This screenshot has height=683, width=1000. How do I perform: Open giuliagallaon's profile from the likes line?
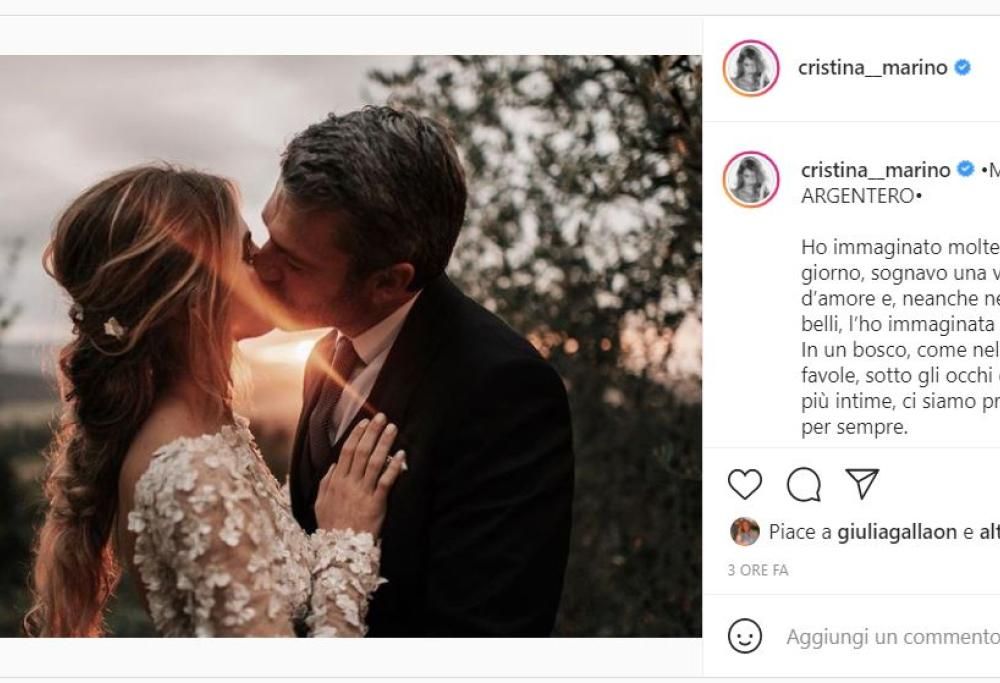click(897, 532)
